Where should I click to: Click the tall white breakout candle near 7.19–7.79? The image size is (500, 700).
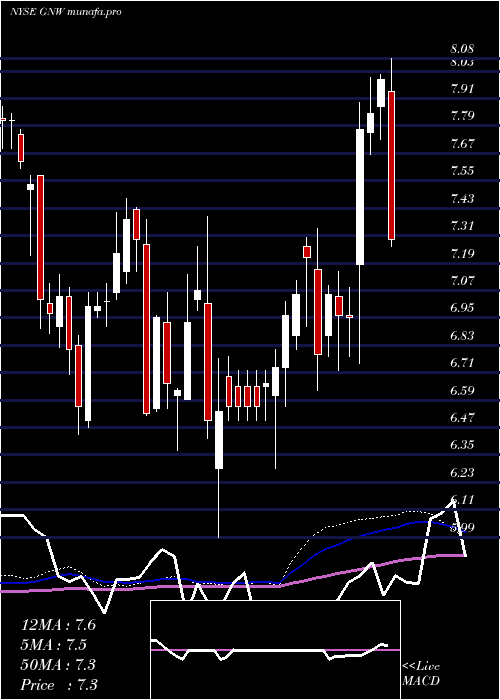(360, 197)
